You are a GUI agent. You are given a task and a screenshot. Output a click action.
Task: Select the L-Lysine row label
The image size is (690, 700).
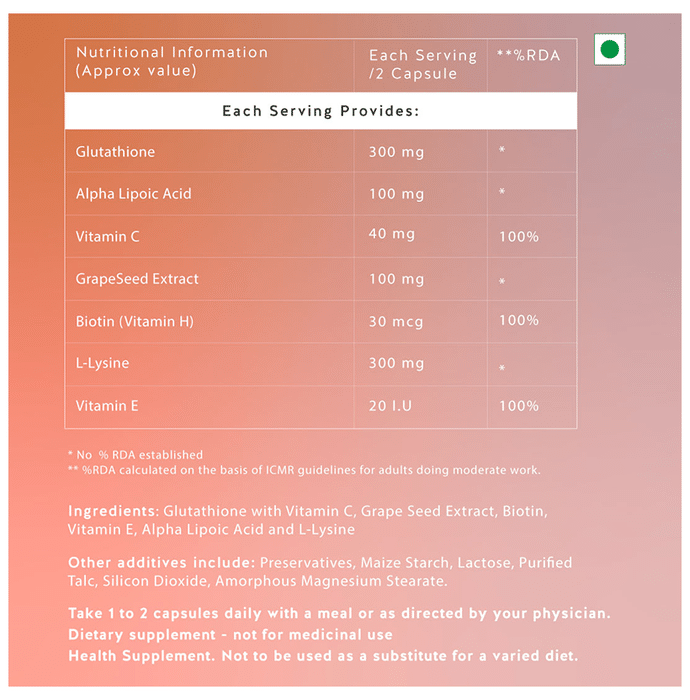[x=102, y=363]
